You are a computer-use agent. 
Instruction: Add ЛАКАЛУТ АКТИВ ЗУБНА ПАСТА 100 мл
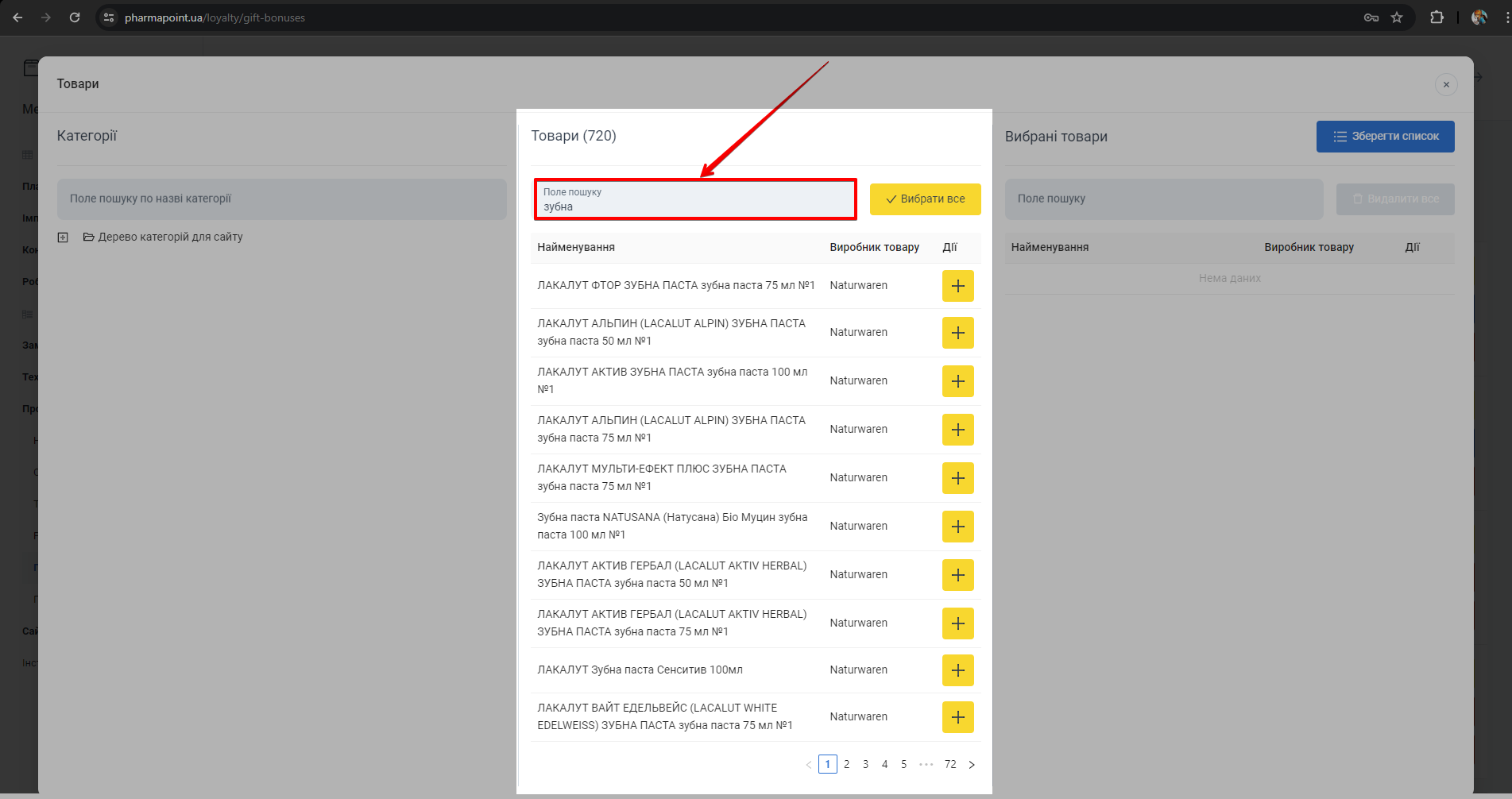957,381
